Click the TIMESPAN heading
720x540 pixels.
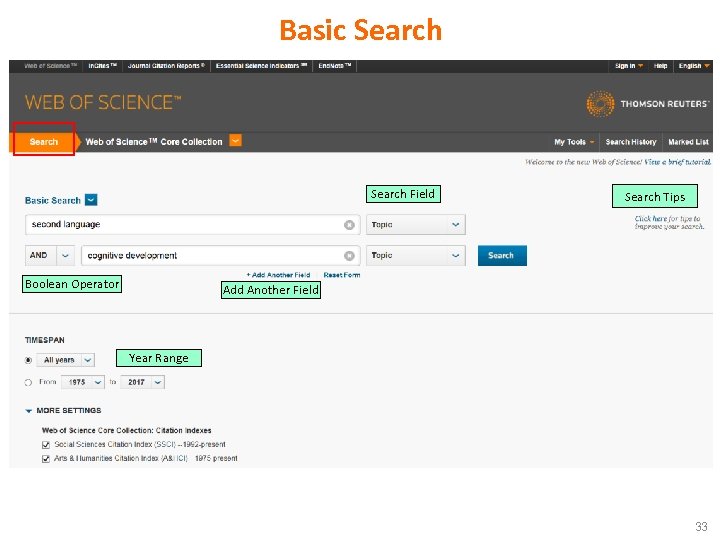pos(45,340)
